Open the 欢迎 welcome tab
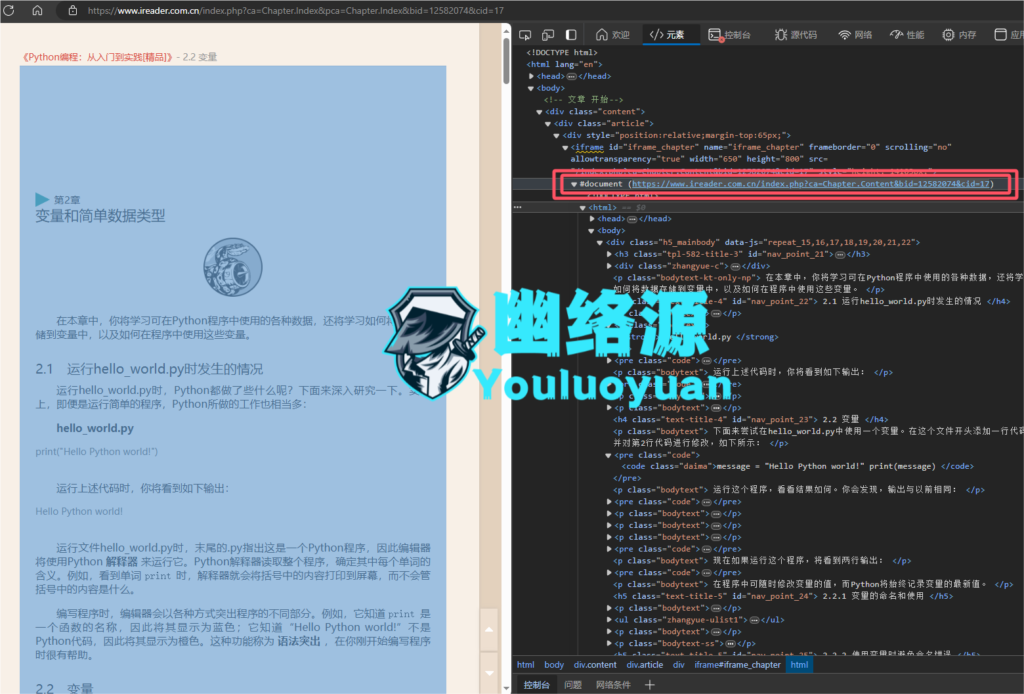1024x694 pixels. [613, 35]
